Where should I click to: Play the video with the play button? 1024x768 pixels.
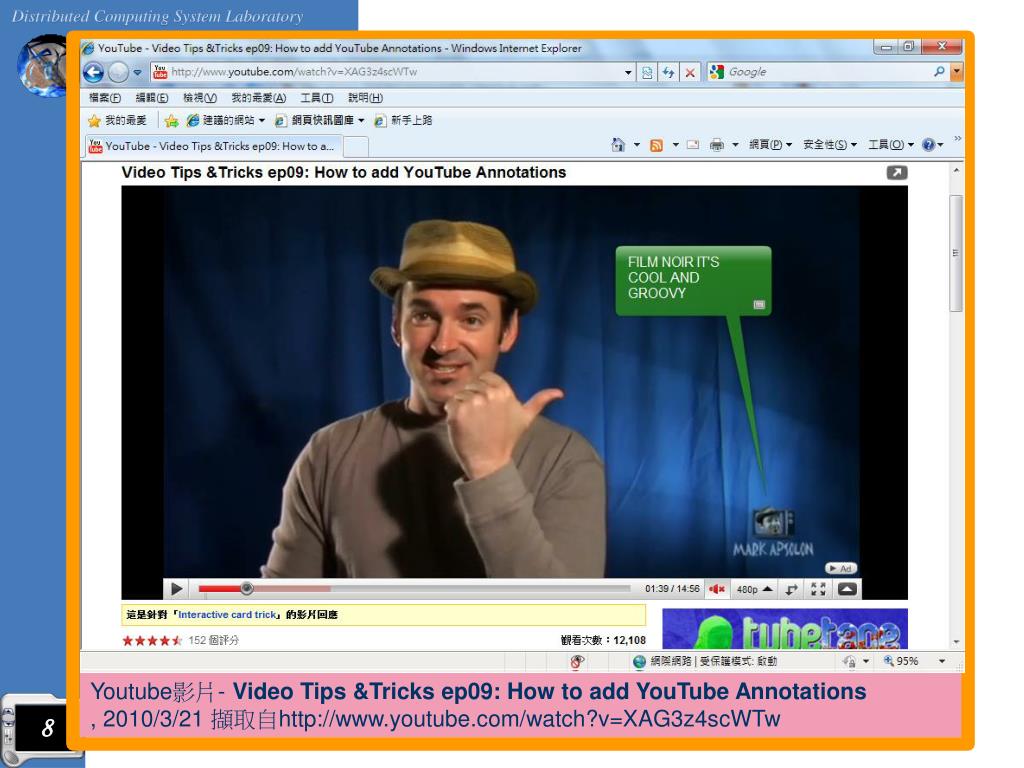coord(176,589)
